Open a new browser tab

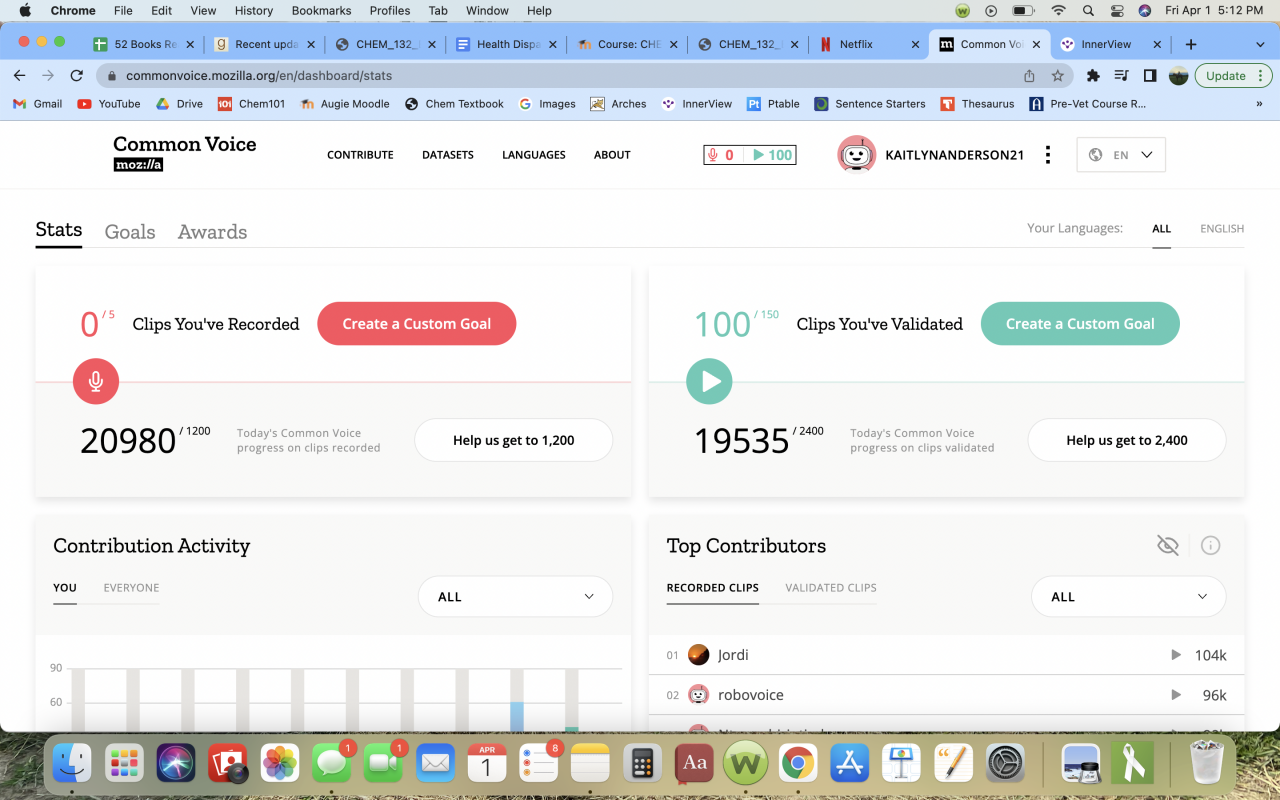click(1190, 44)
